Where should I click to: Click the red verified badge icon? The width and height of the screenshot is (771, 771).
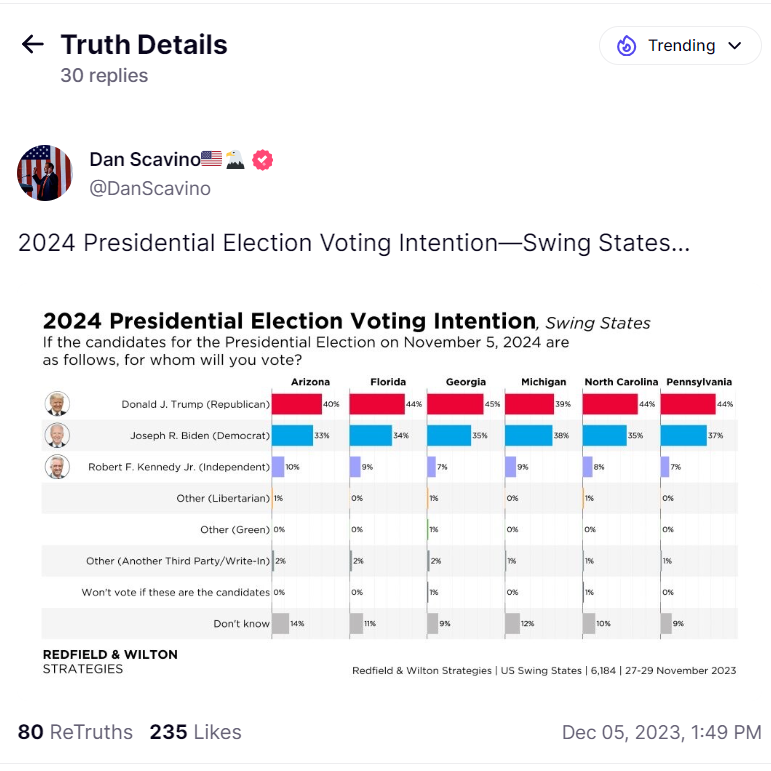(x=263, y=160)
